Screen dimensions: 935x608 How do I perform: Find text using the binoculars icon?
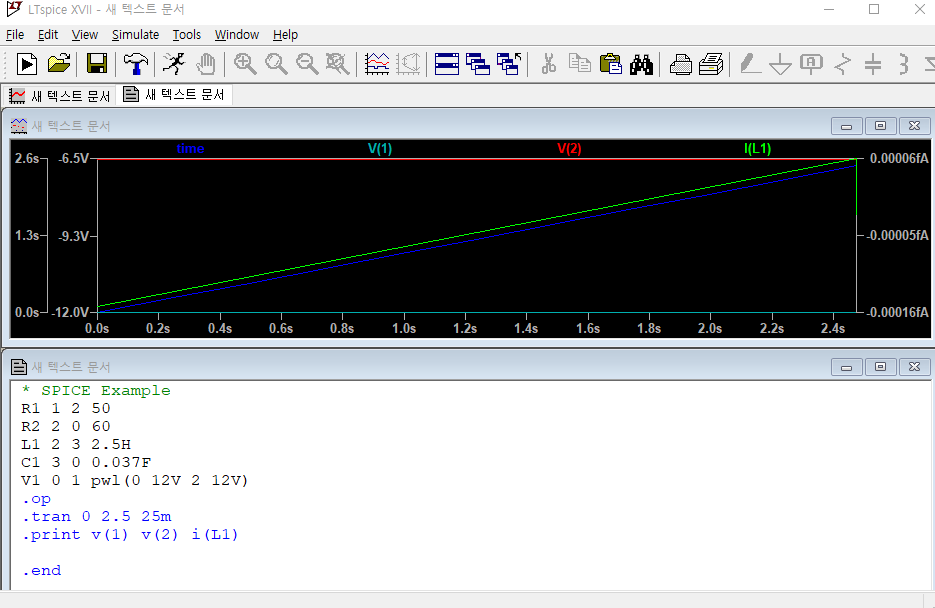click(x=641, y=64)
